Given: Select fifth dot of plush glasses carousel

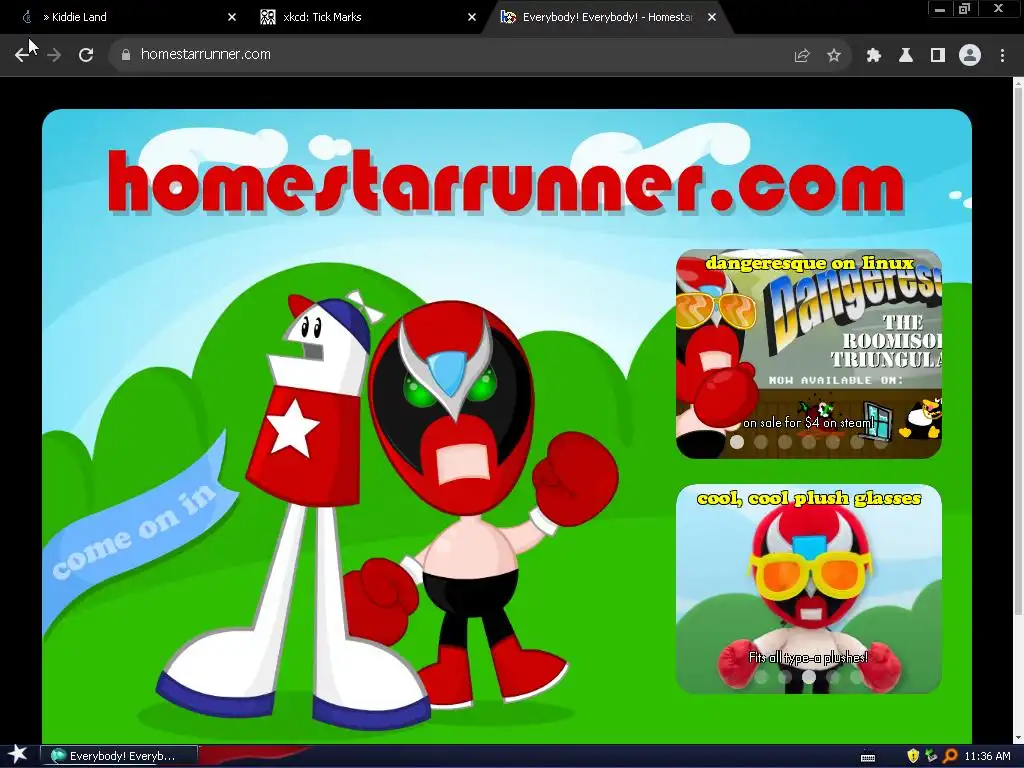Looking at the screenshot, I should (x=857, y=677).
